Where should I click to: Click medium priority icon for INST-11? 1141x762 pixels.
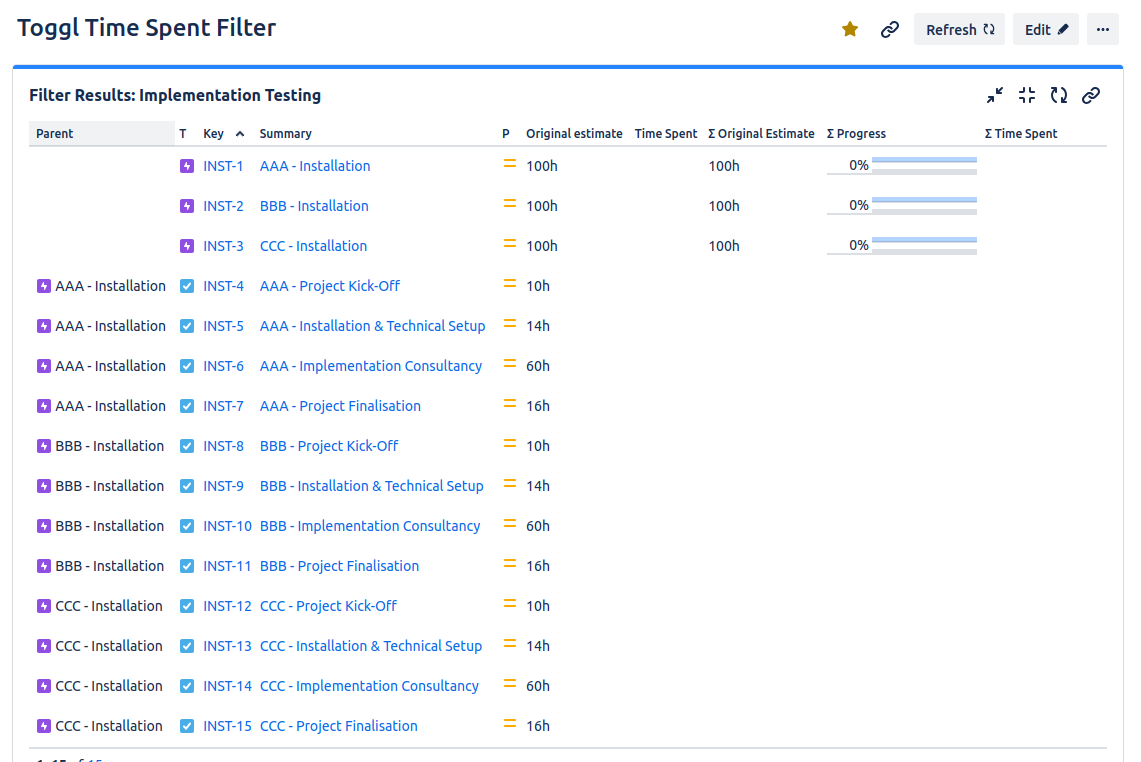(x=509, y=565)
